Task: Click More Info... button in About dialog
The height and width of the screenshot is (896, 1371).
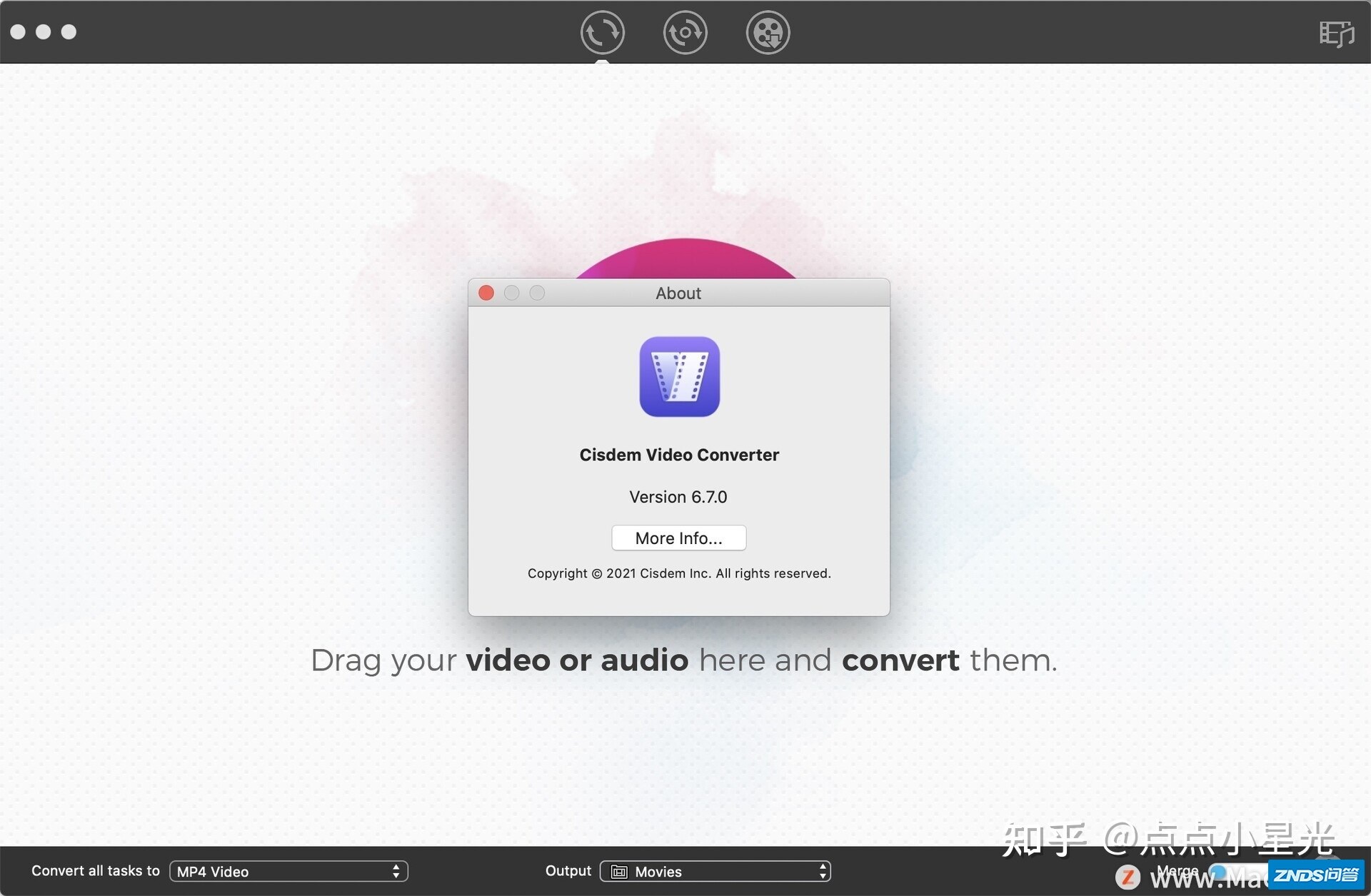Action: pos(678,538)
